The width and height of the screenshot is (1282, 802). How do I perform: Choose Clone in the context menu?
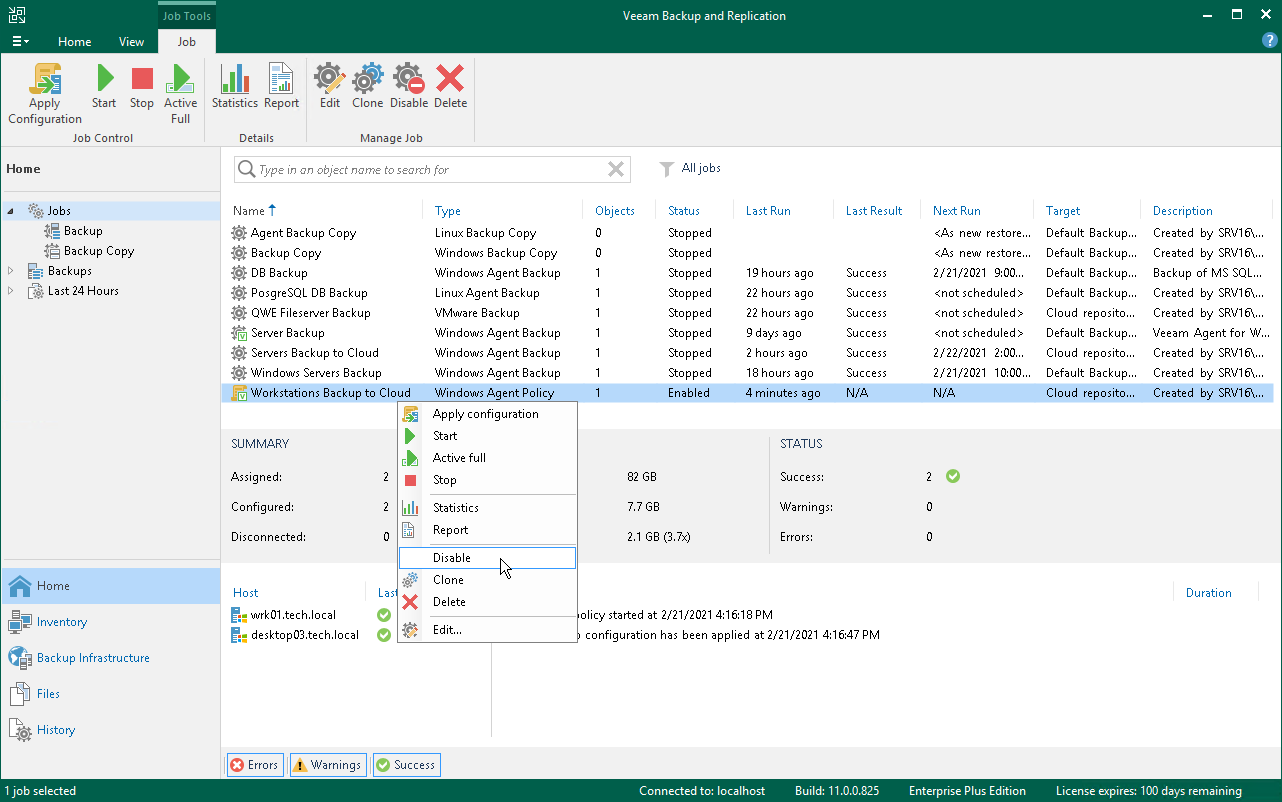click(487, 580)
